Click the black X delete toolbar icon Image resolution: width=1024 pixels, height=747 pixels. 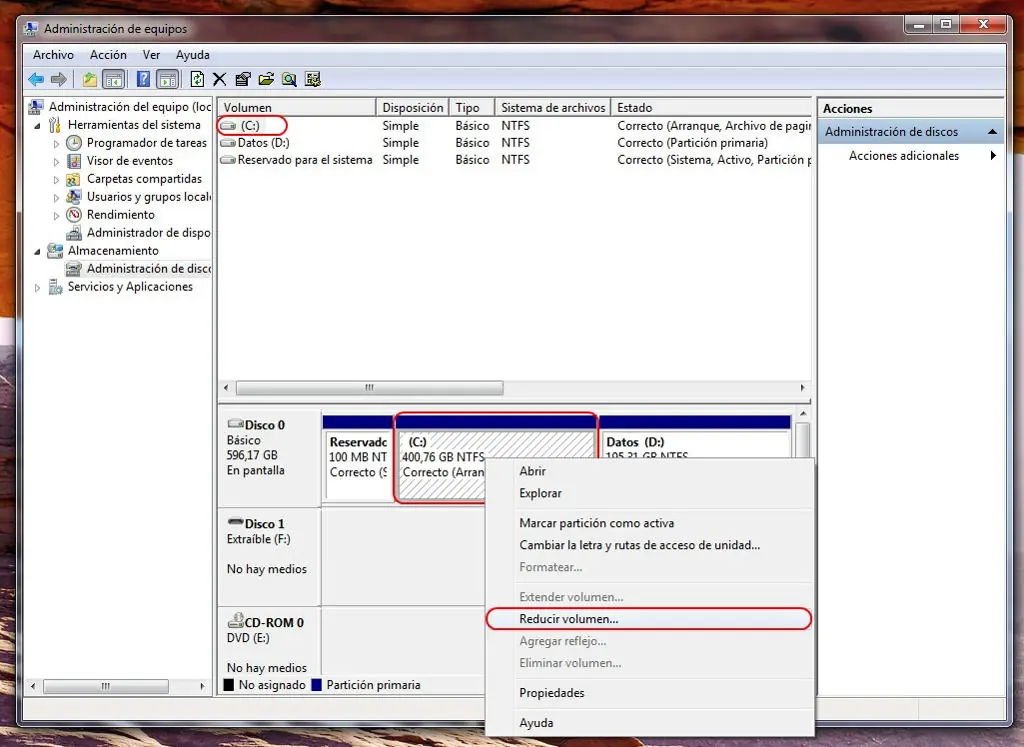click(x=219, y=80)
